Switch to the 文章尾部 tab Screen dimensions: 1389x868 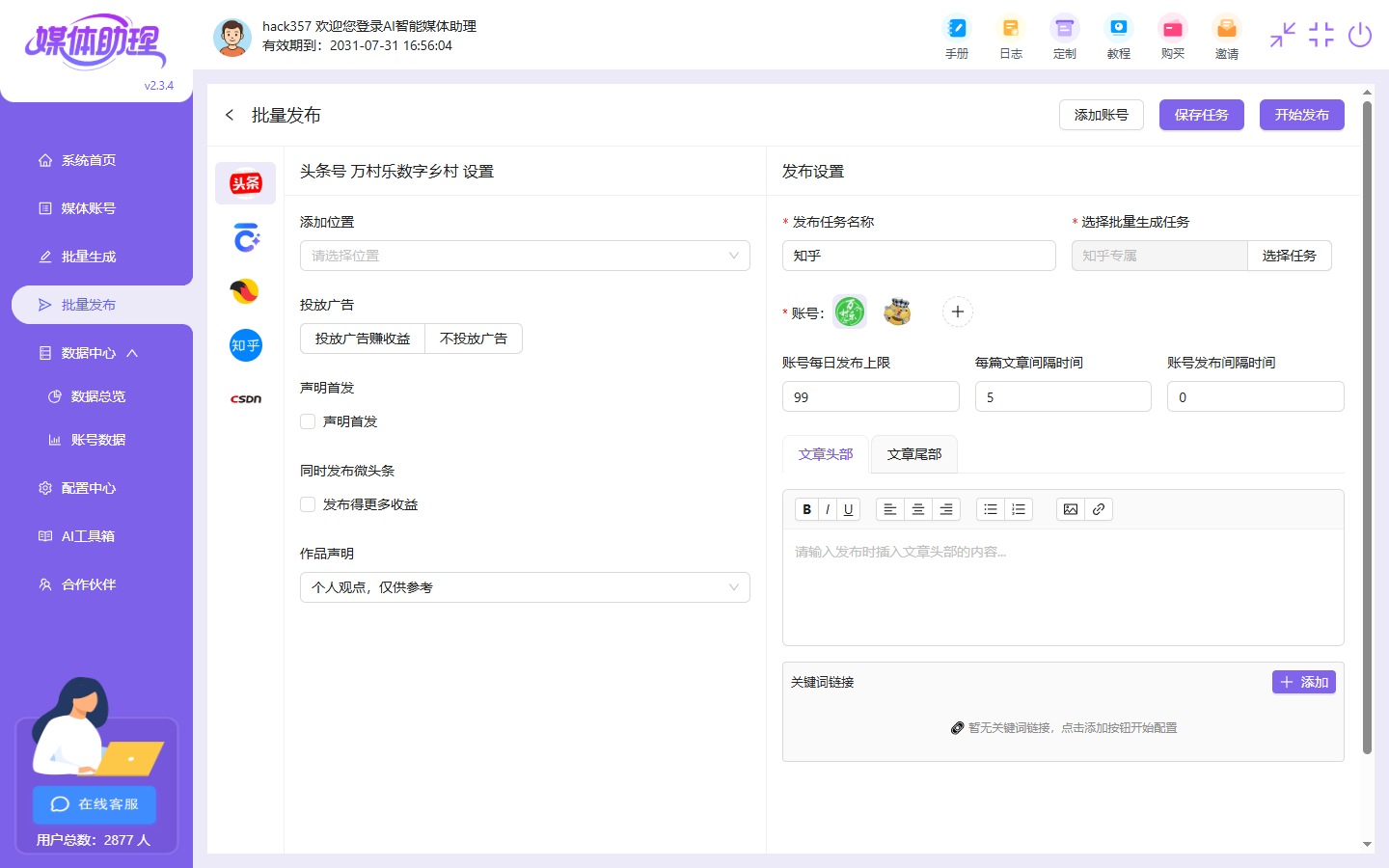[x=913, y=454]
